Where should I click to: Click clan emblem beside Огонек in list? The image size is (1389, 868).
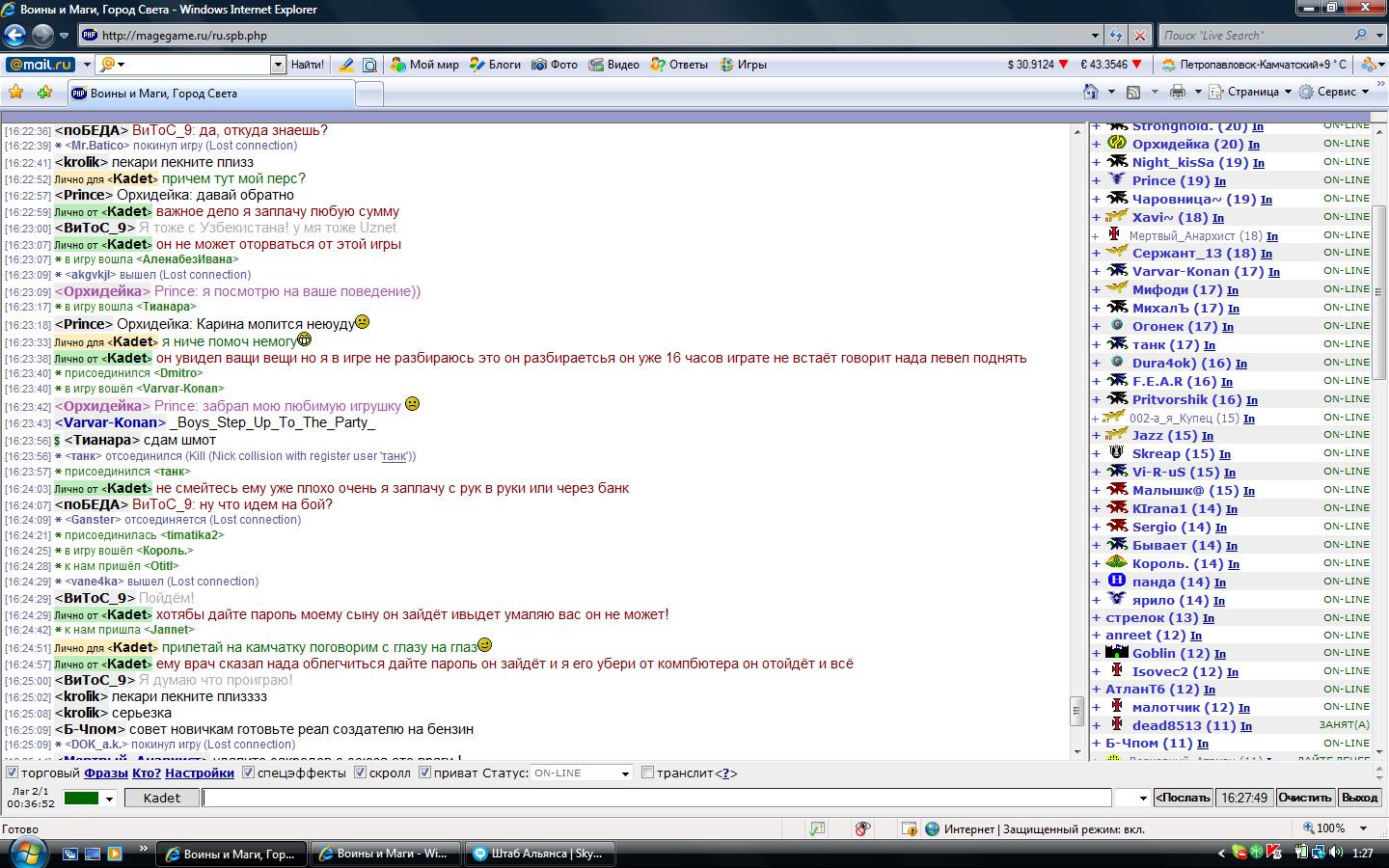coord(1117,326)
